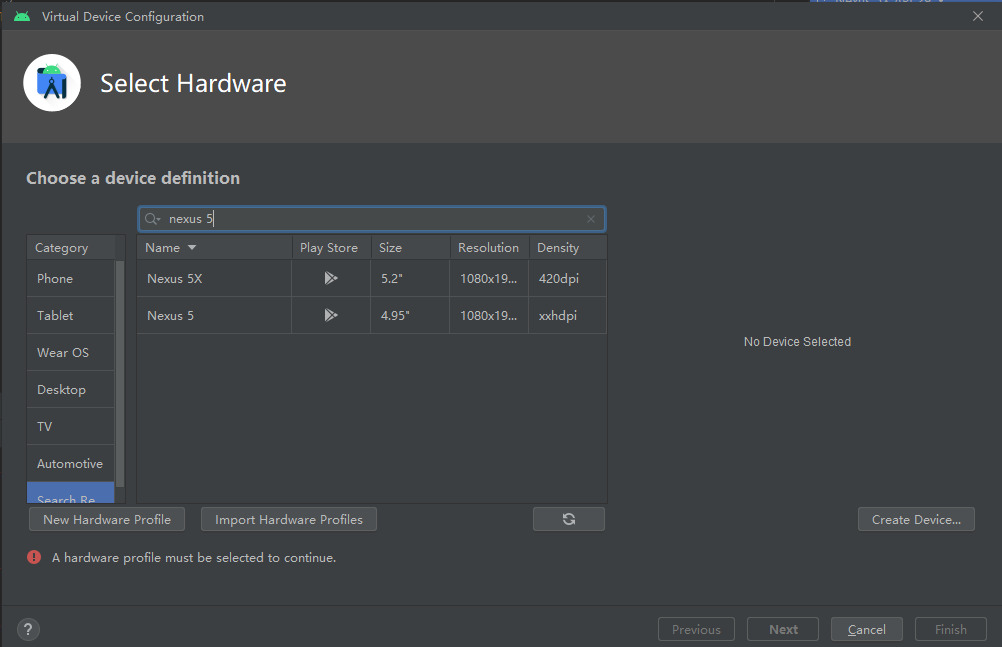Select the Desktop category
Viewport: 1002px width, 647px height.
coord(70,390)
